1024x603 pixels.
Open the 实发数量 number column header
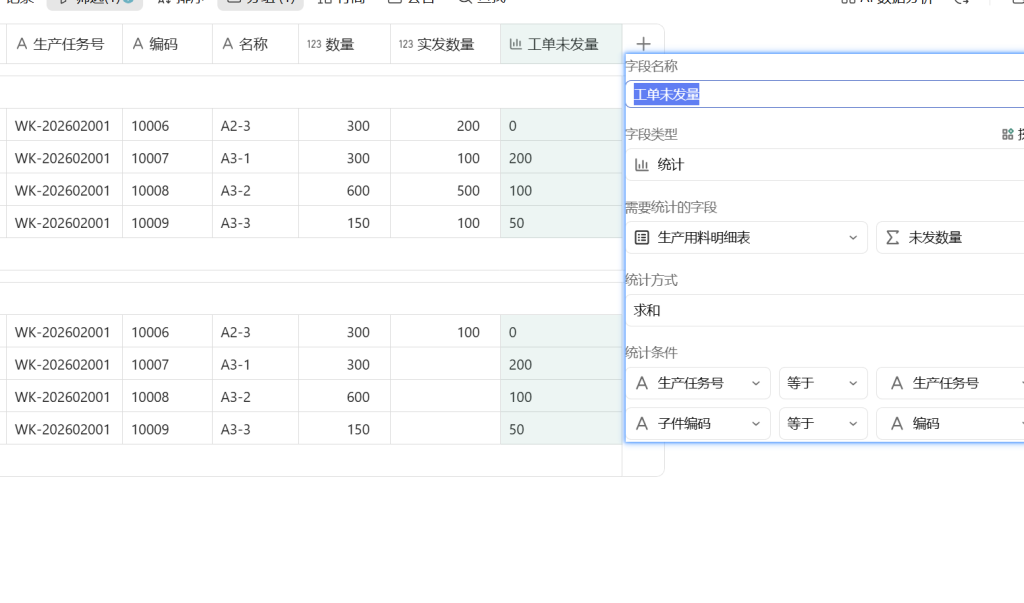(445, 44)
